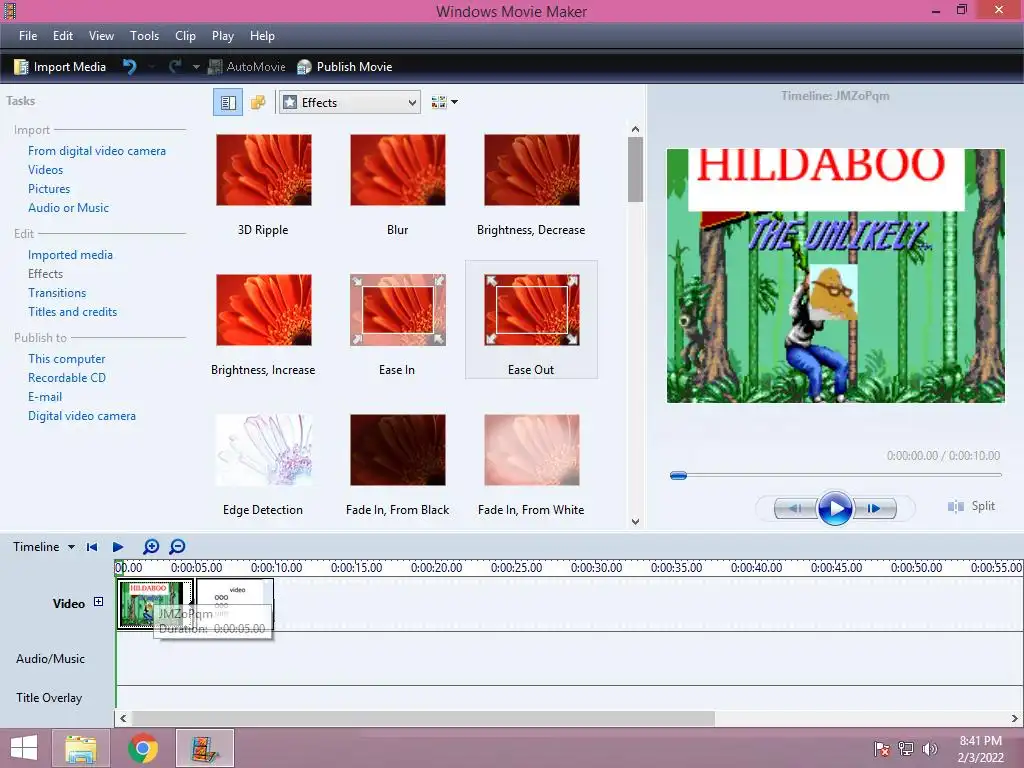Open the Play menu
1024x768 pixels.
tap(223, 36)
